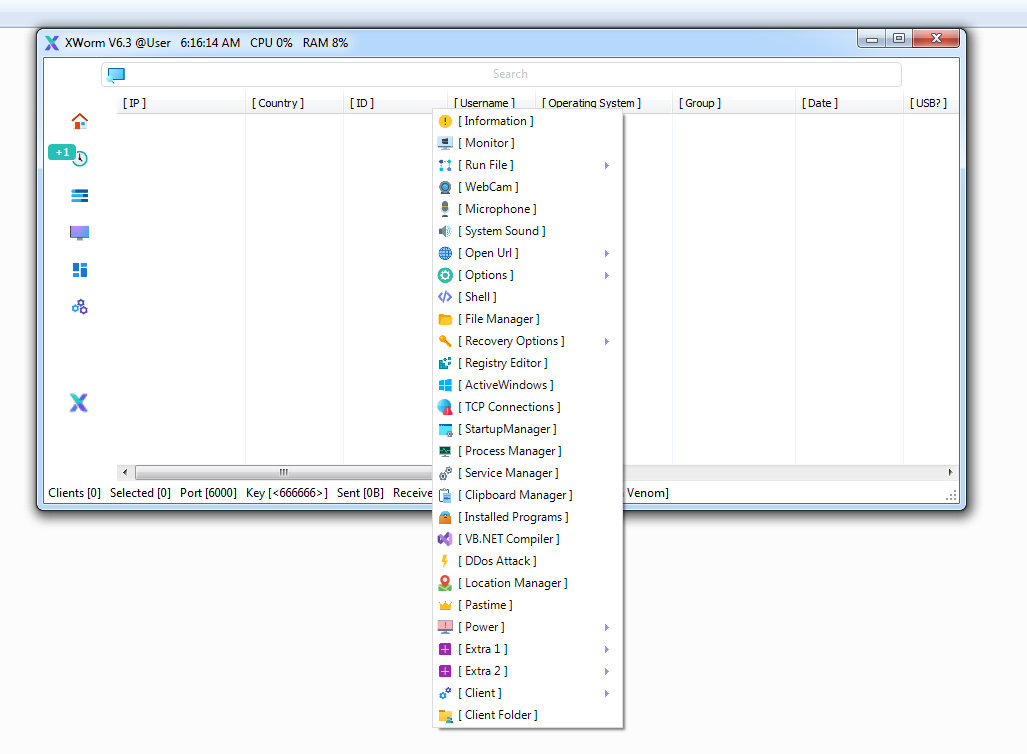
Task: Expand the Options submenu arrow
Action: click(x=606, y=274)
